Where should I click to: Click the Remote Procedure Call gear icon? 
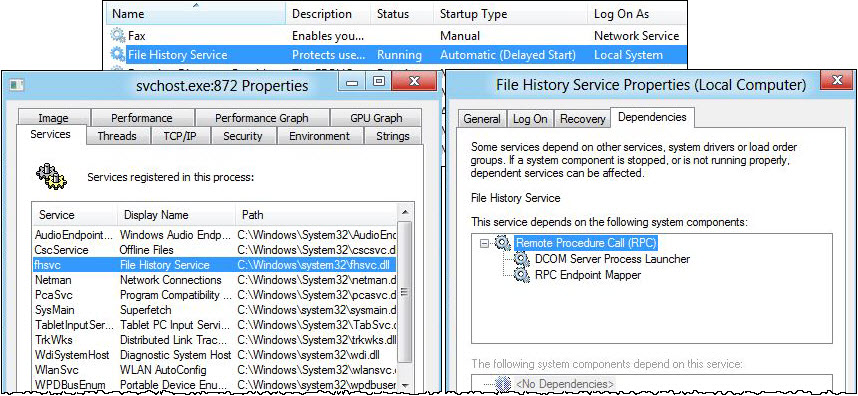[x=503, y=243]
